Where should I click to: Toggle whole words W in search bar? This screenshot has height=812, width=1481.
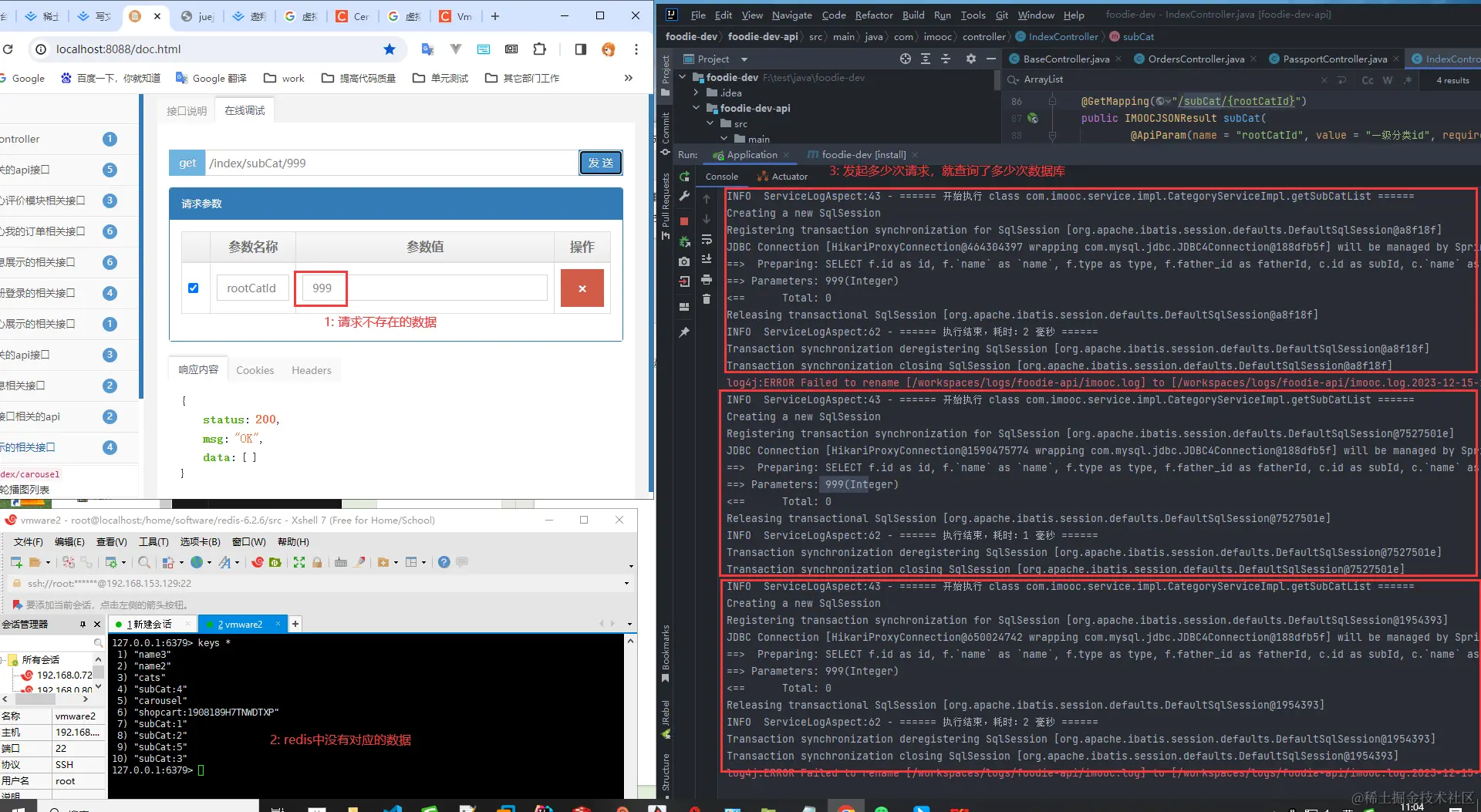coord(1388,80)
